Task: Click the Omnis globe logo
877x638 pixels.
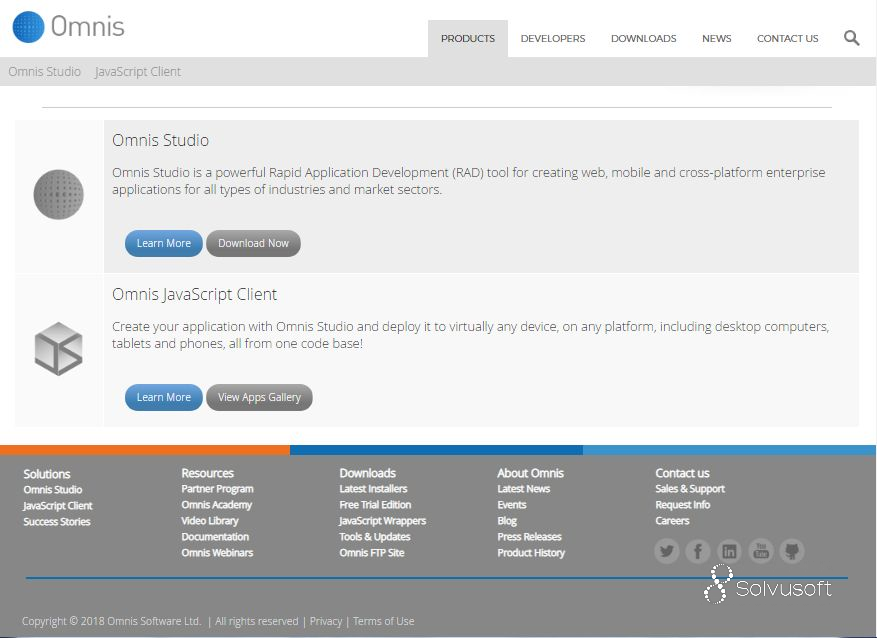Action: point(28,26)
